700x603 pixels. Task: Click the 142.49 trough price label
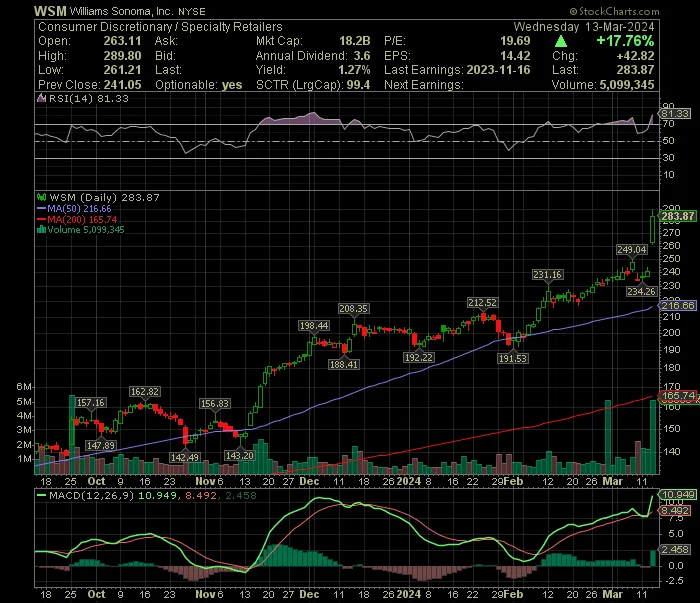[x=185, y=457]
